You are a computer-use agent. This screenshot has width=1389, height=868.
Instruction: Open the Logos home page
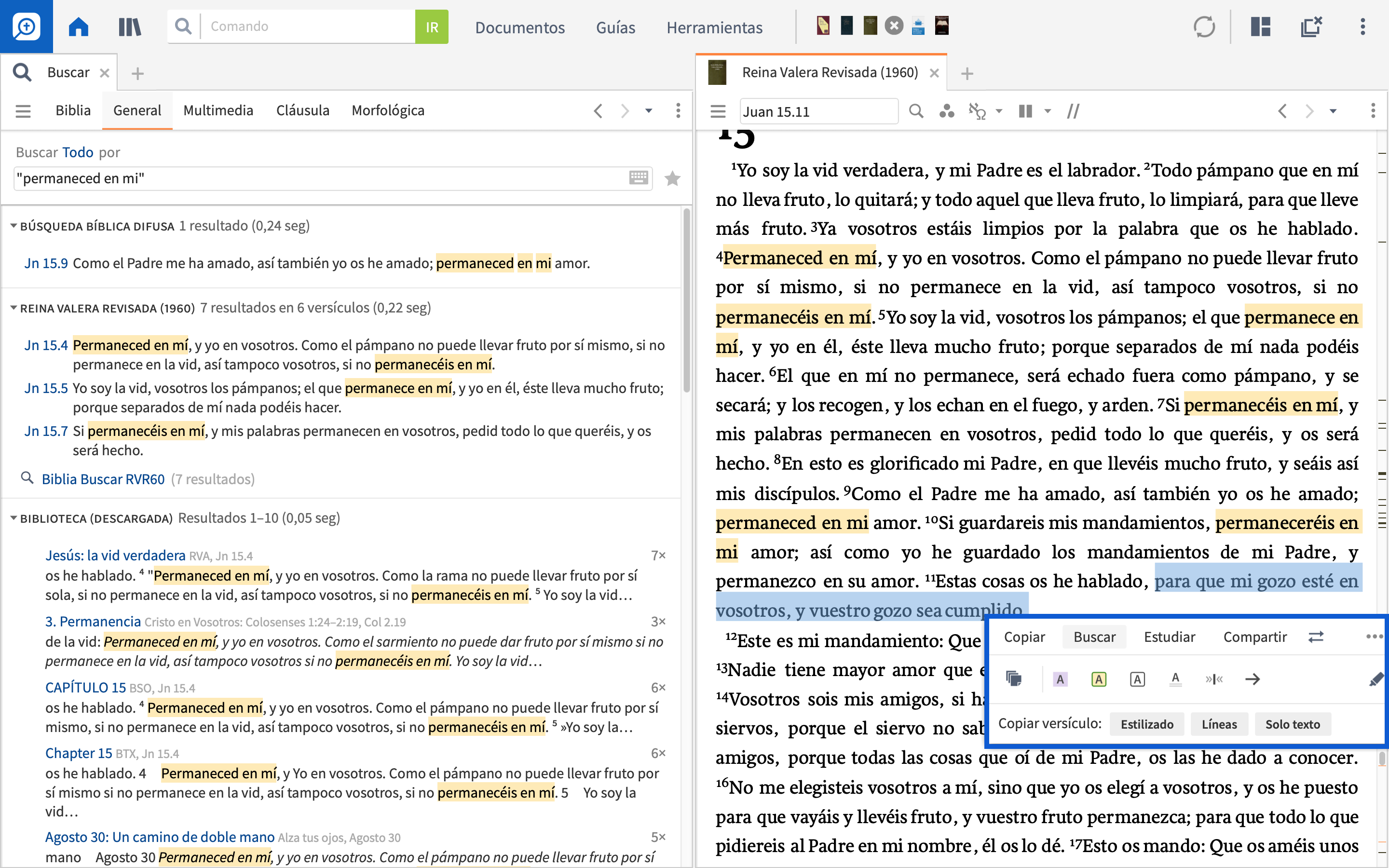click(79, 27)
